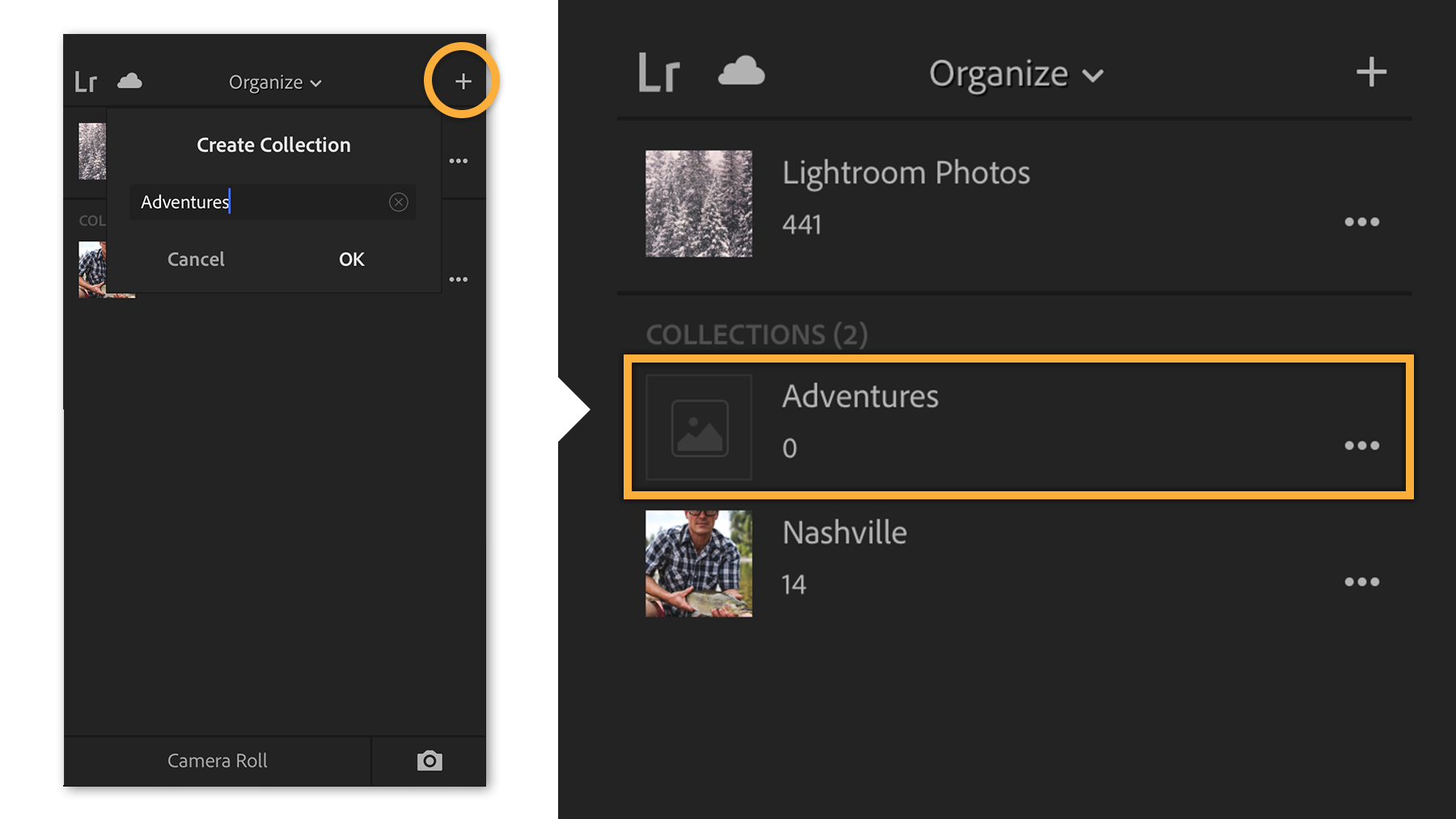Click the 14 photo count under Nashville
The height and width of the screenshot is (819, 1456).
click(x=794, y=584)
